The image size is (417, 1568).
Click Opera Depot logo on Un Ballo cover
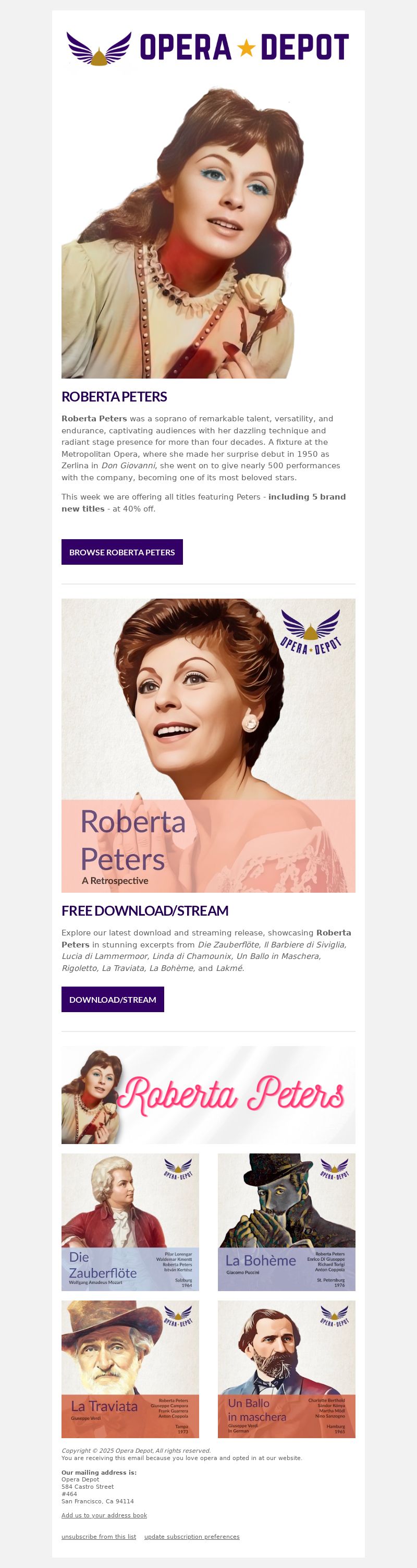335,1316
